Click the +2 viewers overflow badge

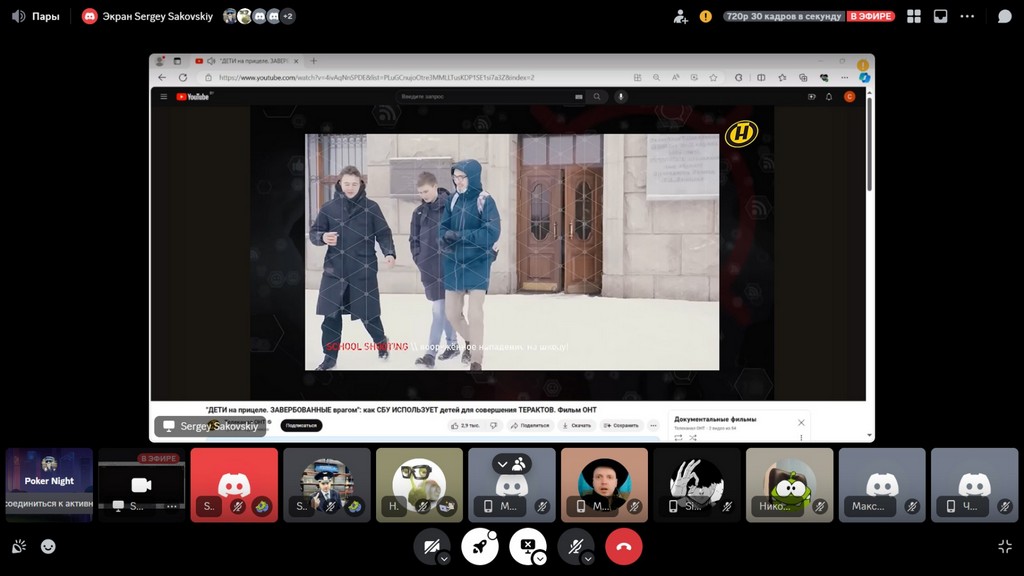tap(288, 16)
